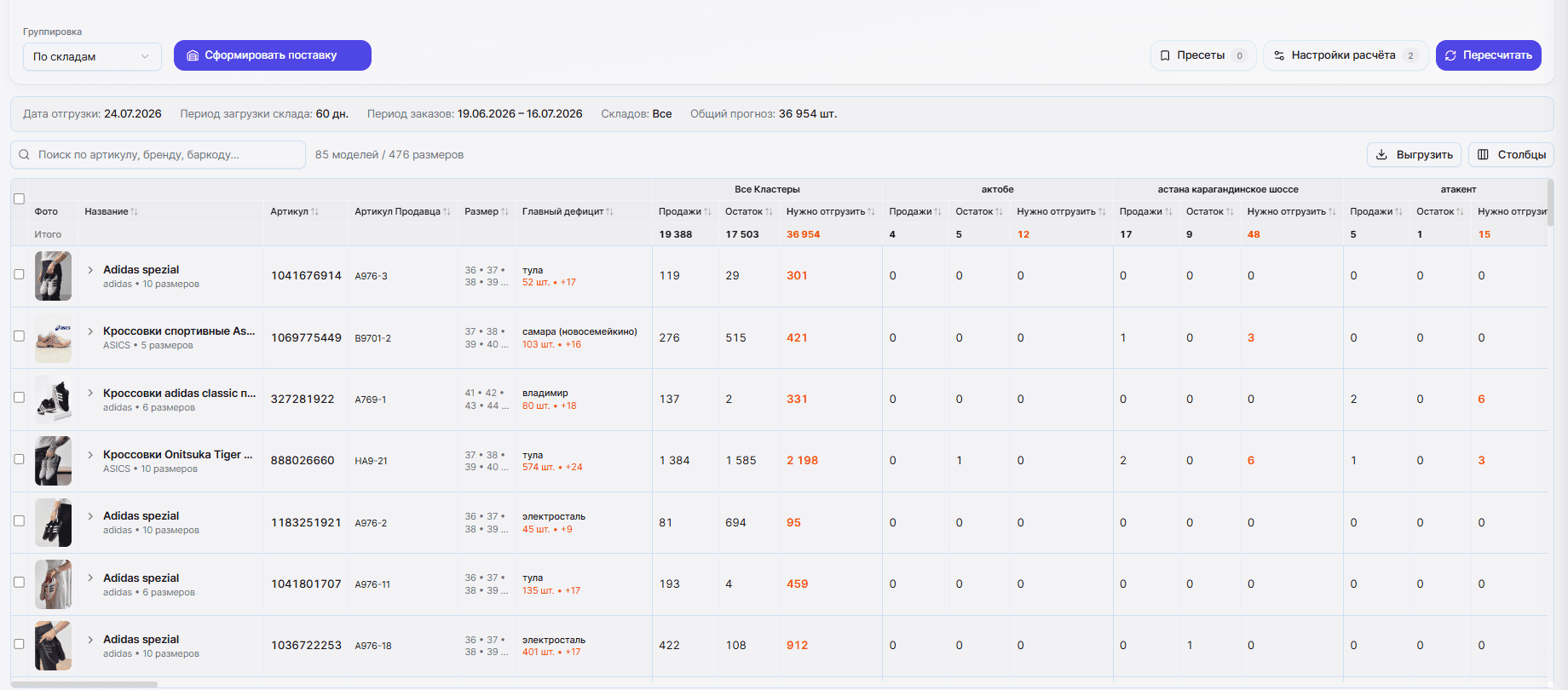Sort by Артикул Продавца arrows icon
This screenshot has width=1568, height=690.
point(447,211)
